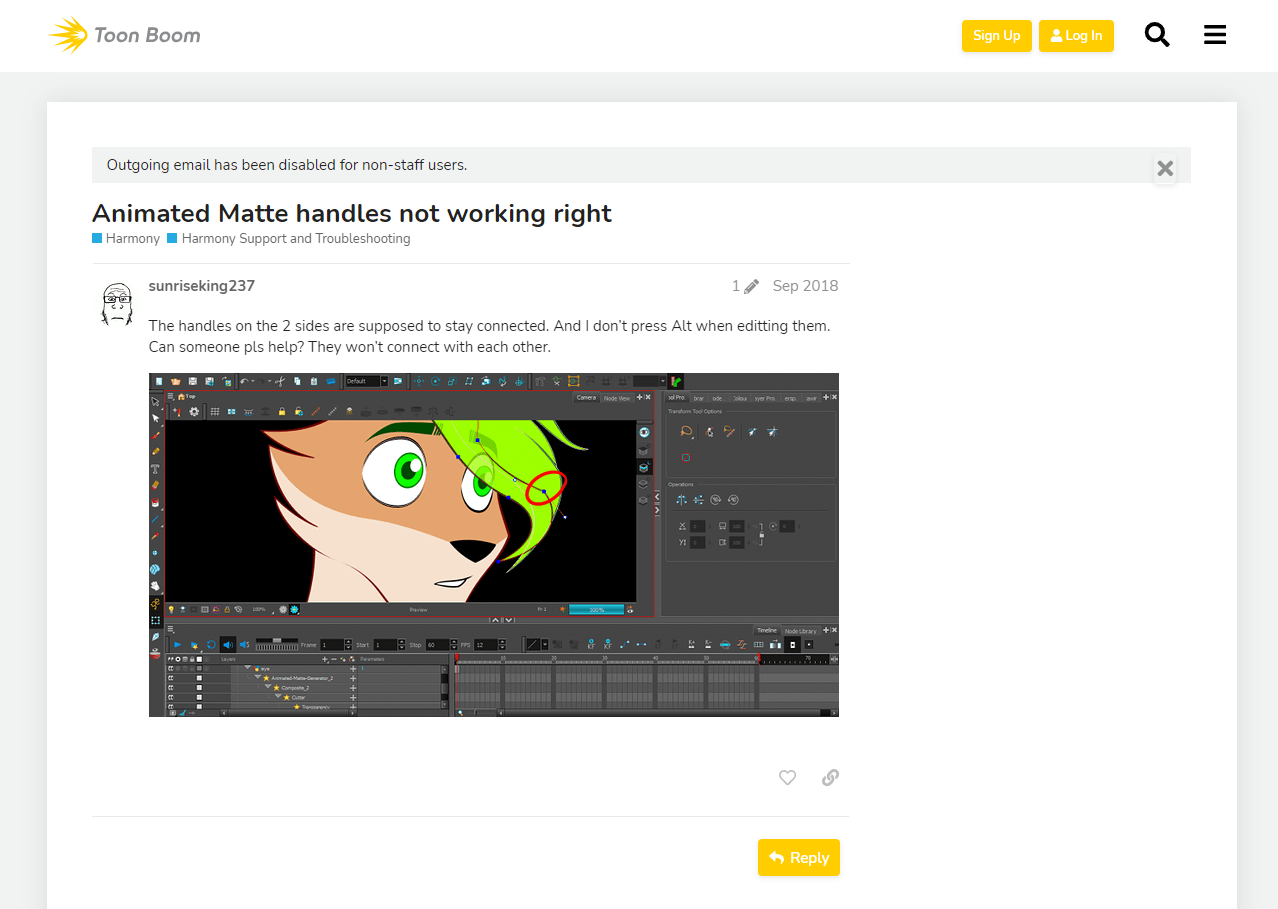This screenshot has width=1278, height=909.
Task: Click the timeline play button in the screenshot
Action: (177, 645)
